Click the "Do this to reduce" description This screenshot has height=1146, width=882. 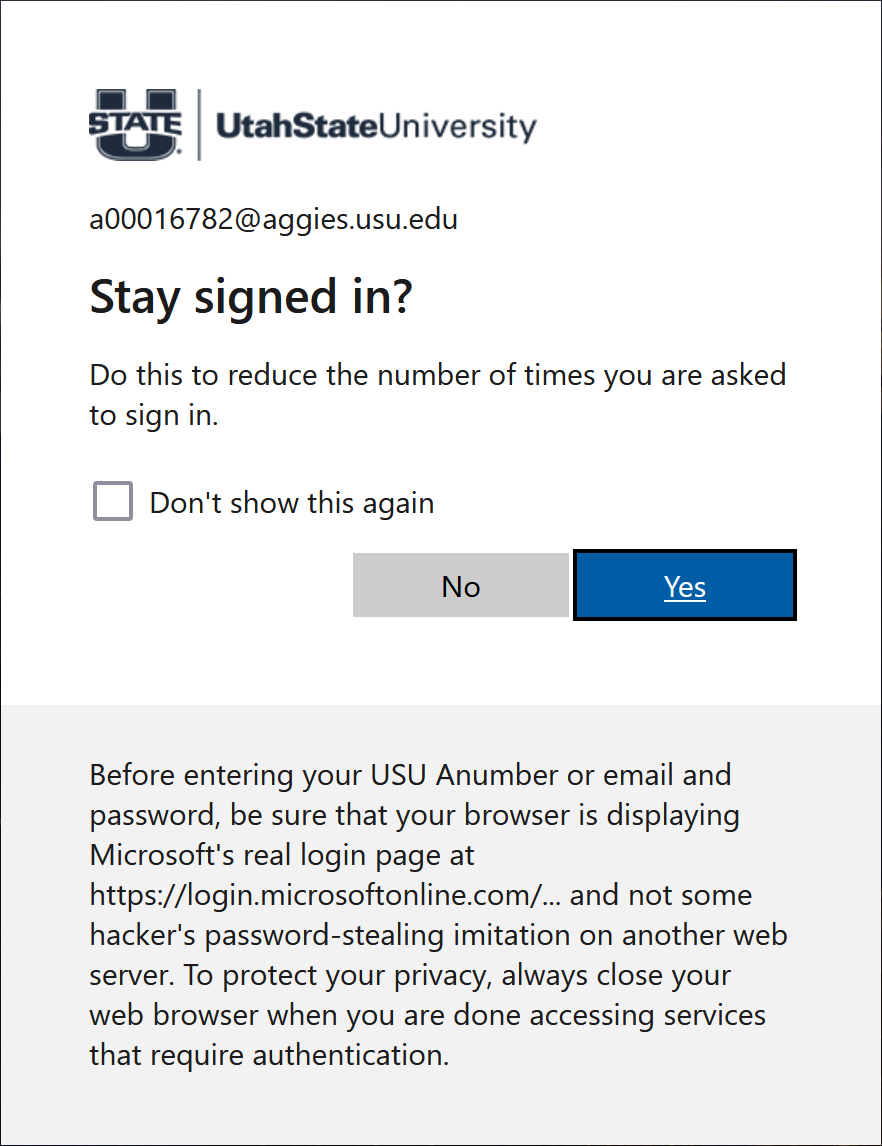coord(438,375)
